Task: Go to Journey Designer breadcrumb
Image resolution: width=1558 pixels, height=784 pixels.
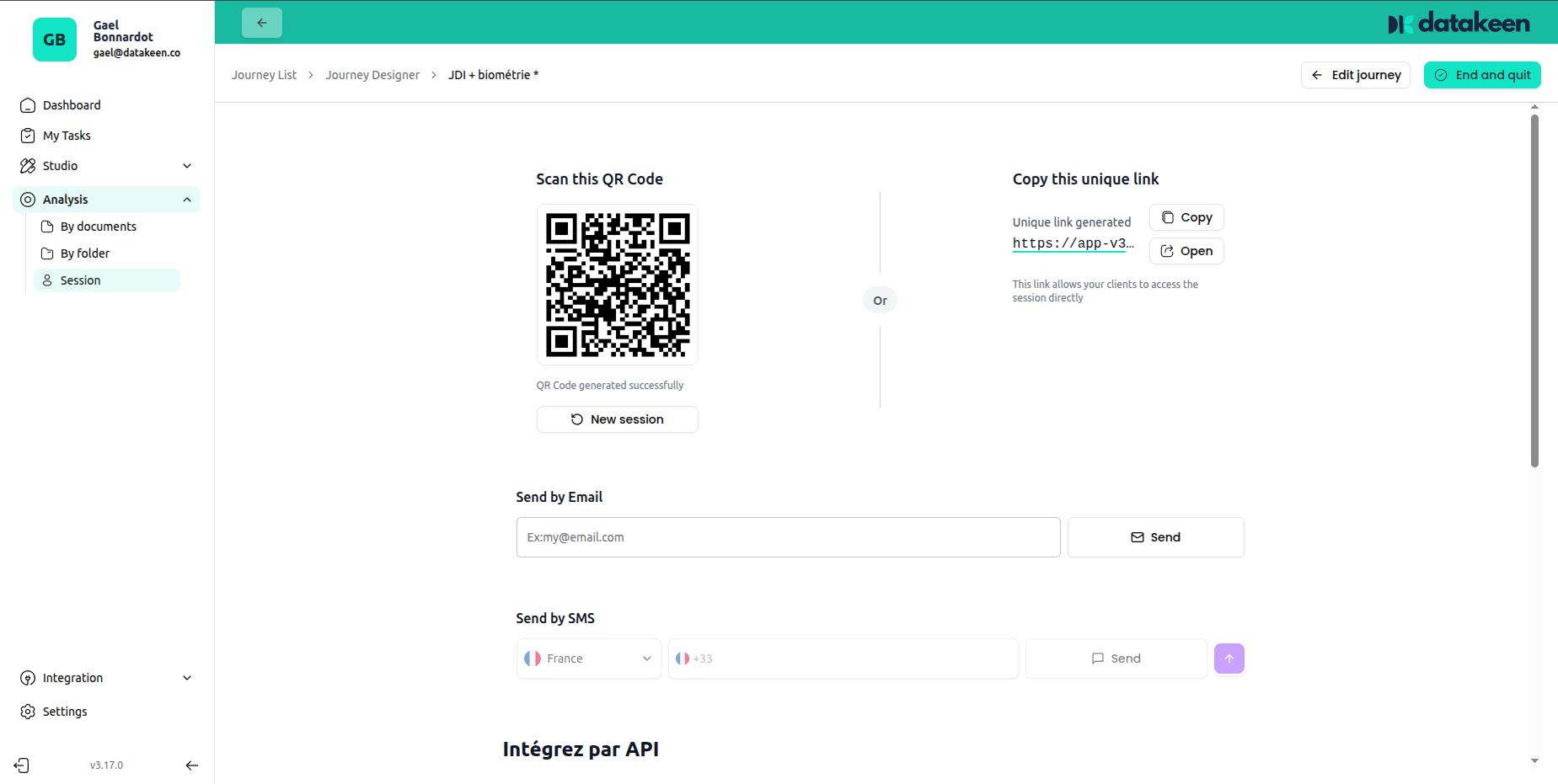Action: [x=372, y=75]
